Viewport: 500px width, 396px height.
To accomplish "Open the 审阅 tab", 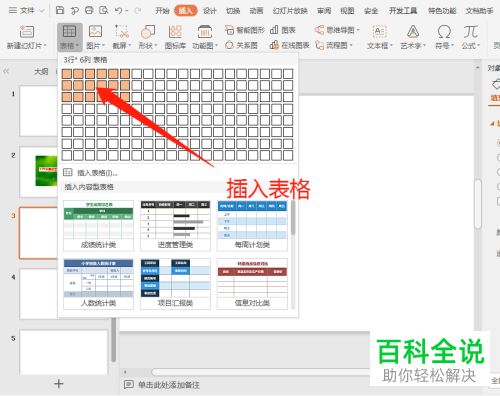I will click(324, 11).
